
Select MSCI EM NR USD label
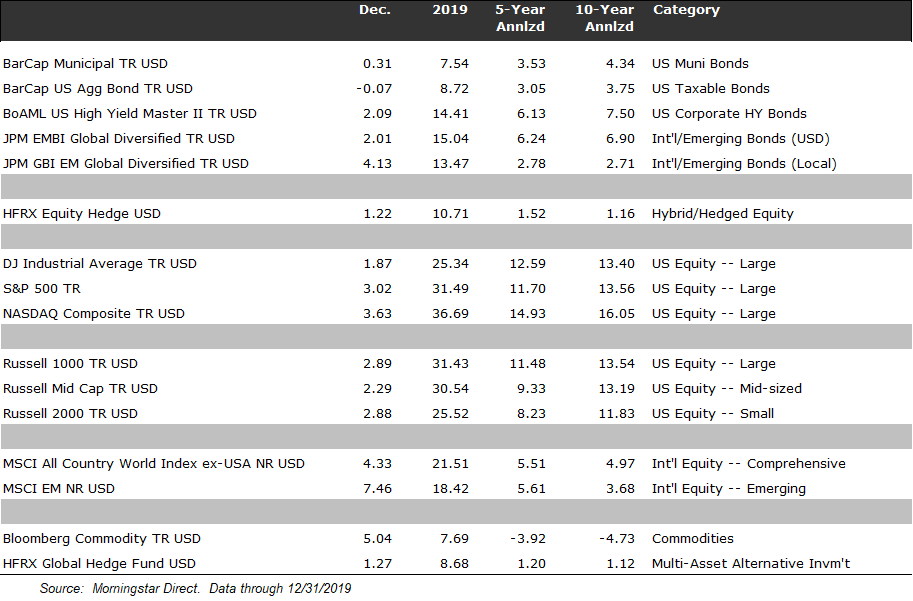(x=59, y=489)
